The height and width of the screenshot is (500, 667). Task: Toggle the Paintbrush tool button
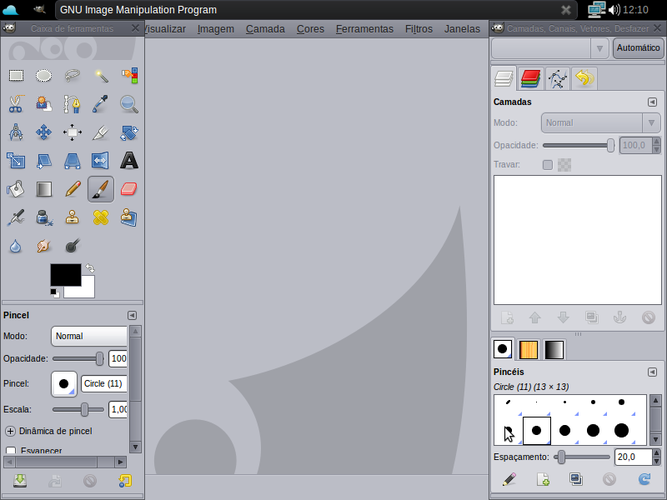[101, 189]
